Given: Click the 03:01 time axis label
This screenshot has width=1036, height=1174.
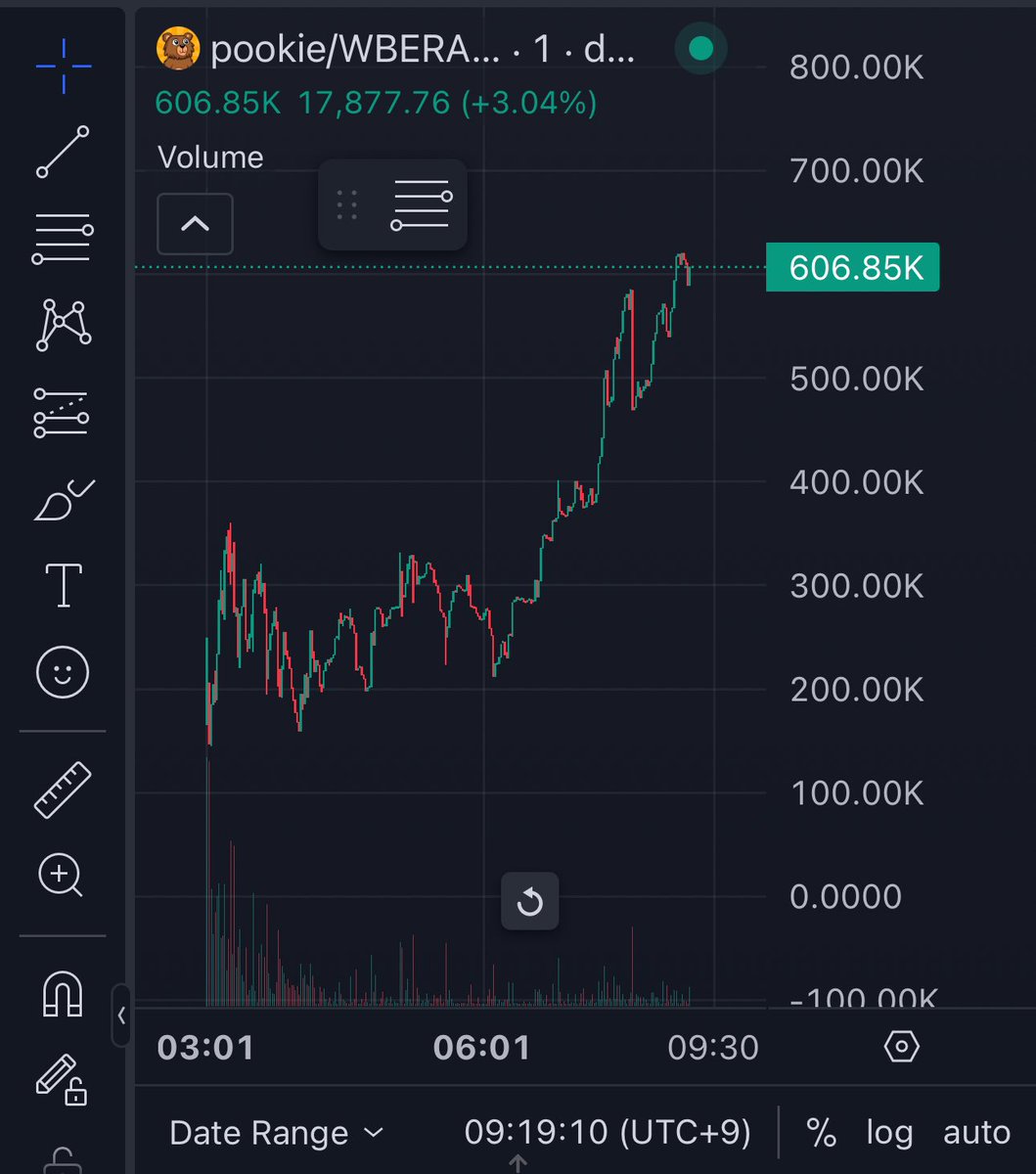Looking at the screenshot, I should [205, 1048].
